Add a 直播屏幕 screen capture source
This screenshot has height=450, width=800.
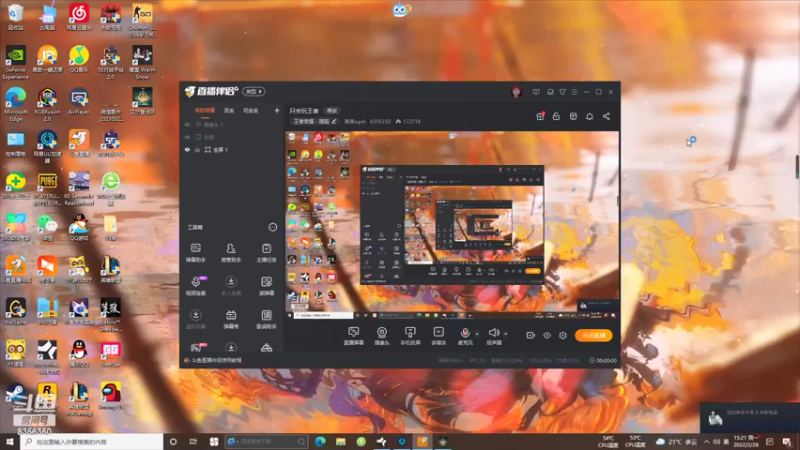tap(354, 336)
